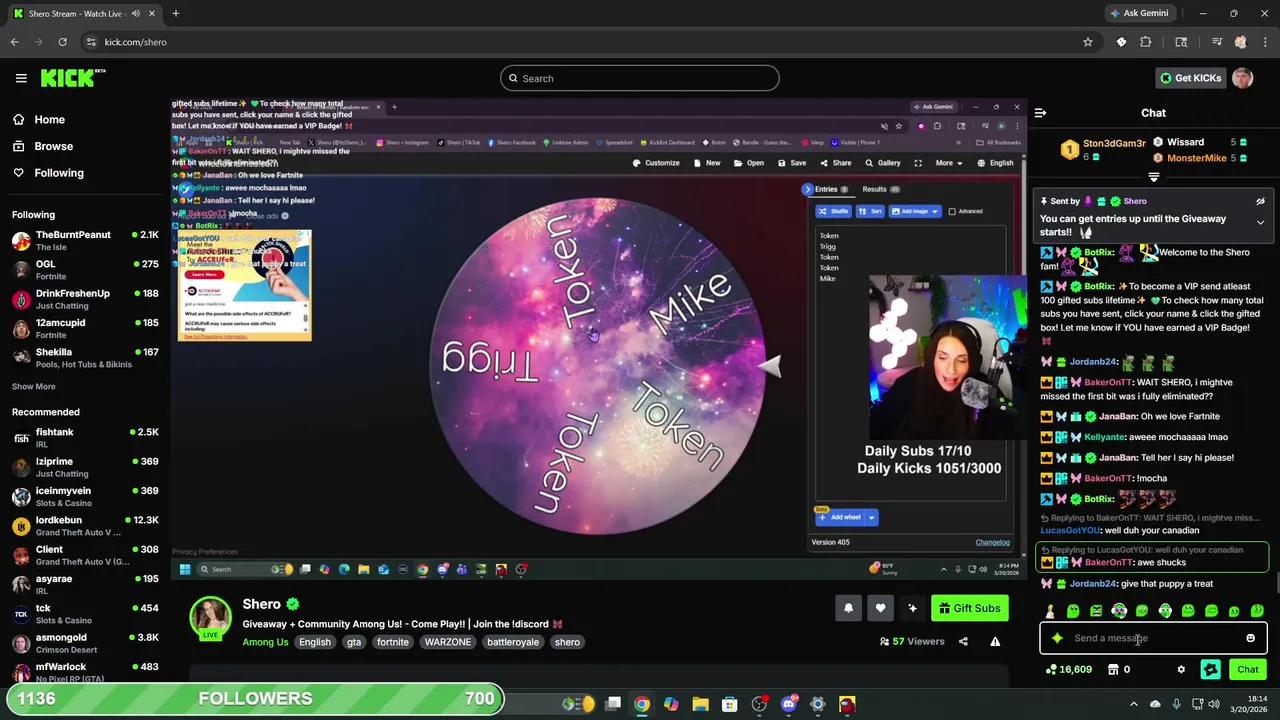
Task: Click the sparkle button beside Gift Subs
Action: [912, 608]
